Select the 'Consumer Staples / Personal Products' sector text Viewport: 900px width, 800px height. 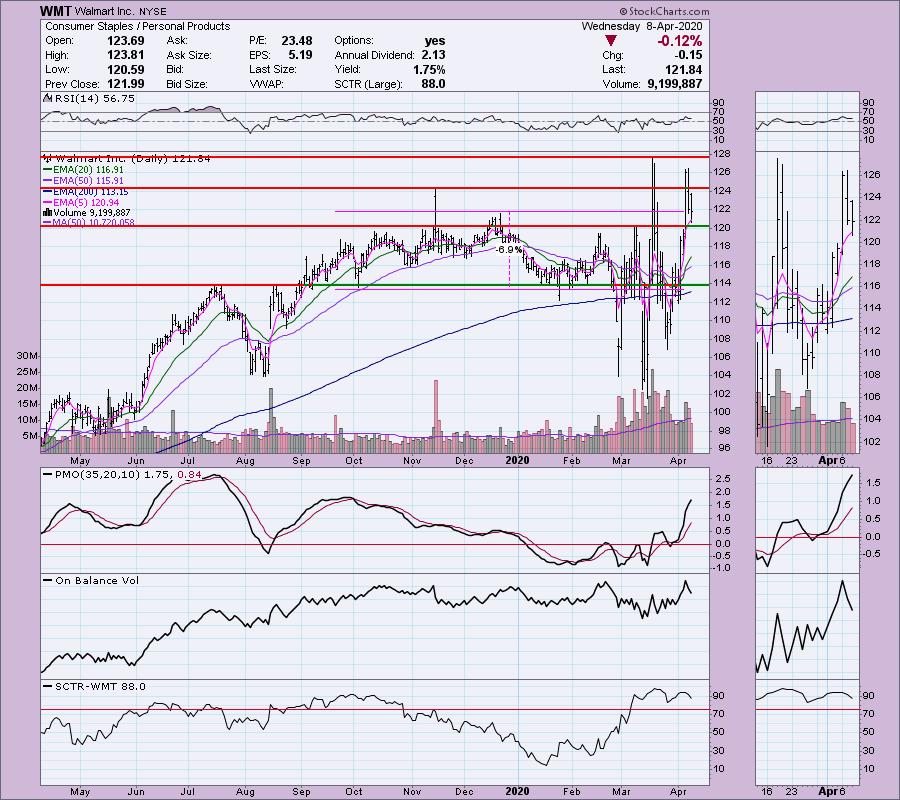click(137, 26)
